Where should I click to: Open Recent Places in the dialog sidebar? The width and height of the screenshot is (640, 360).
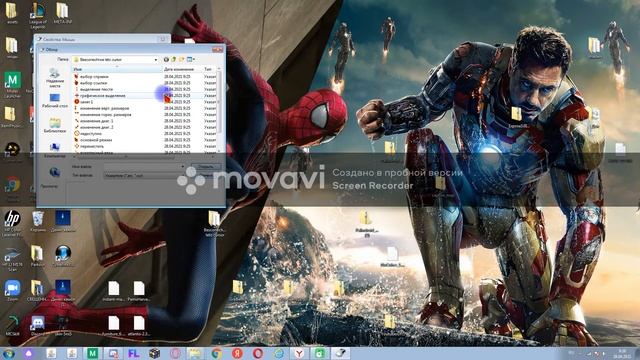pos(55,78)
